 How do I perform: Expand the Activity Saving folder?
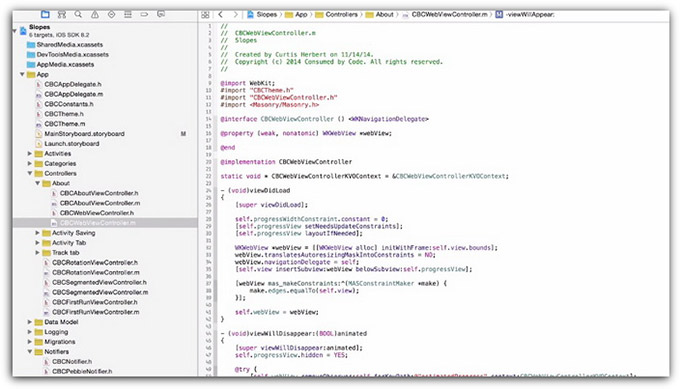click(37, 233)
